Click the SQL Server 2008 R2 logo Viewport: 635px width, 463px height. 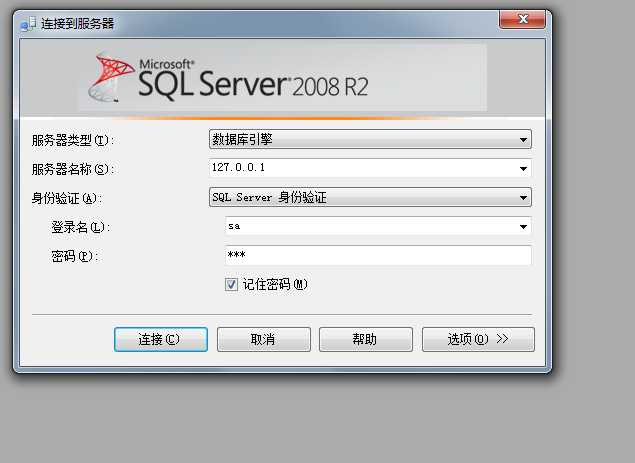(x=228, y=79)
